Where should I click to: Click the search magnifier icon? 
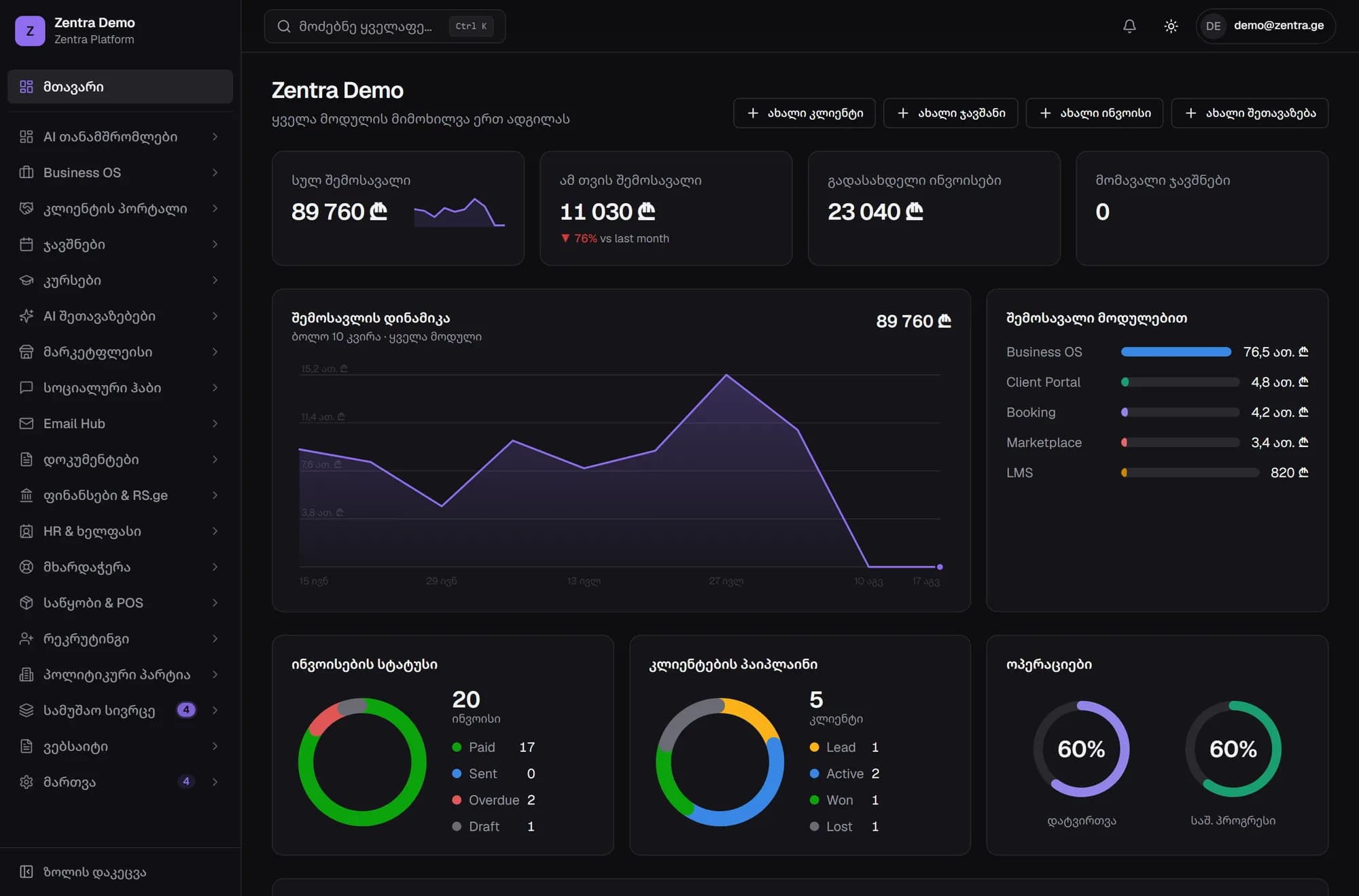(284, 26)
